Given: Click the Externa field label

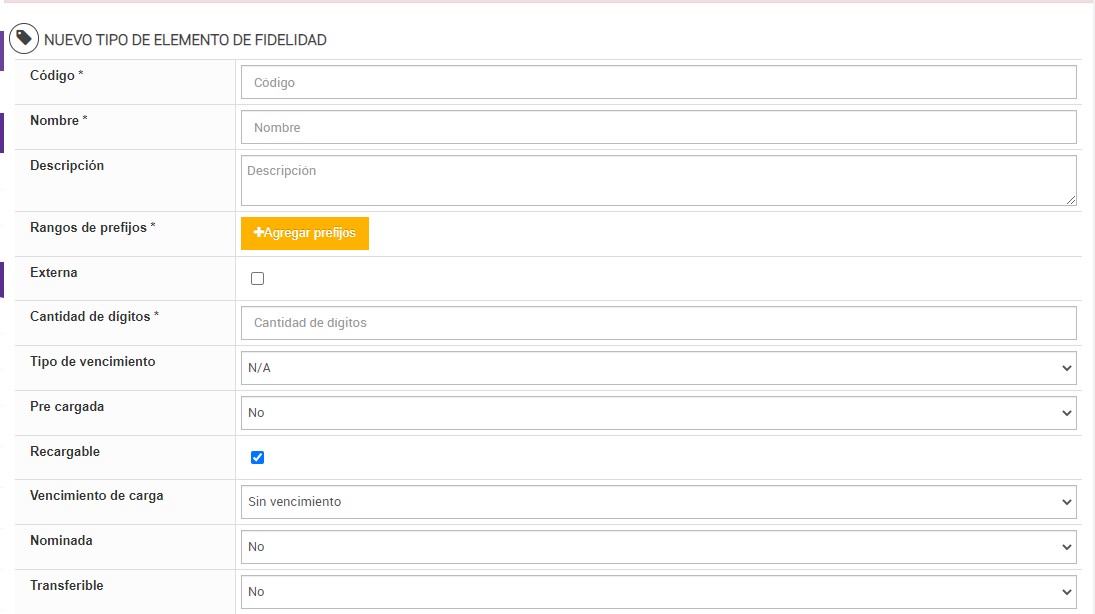Looking at the screenshot, I should tap(54, 272).
